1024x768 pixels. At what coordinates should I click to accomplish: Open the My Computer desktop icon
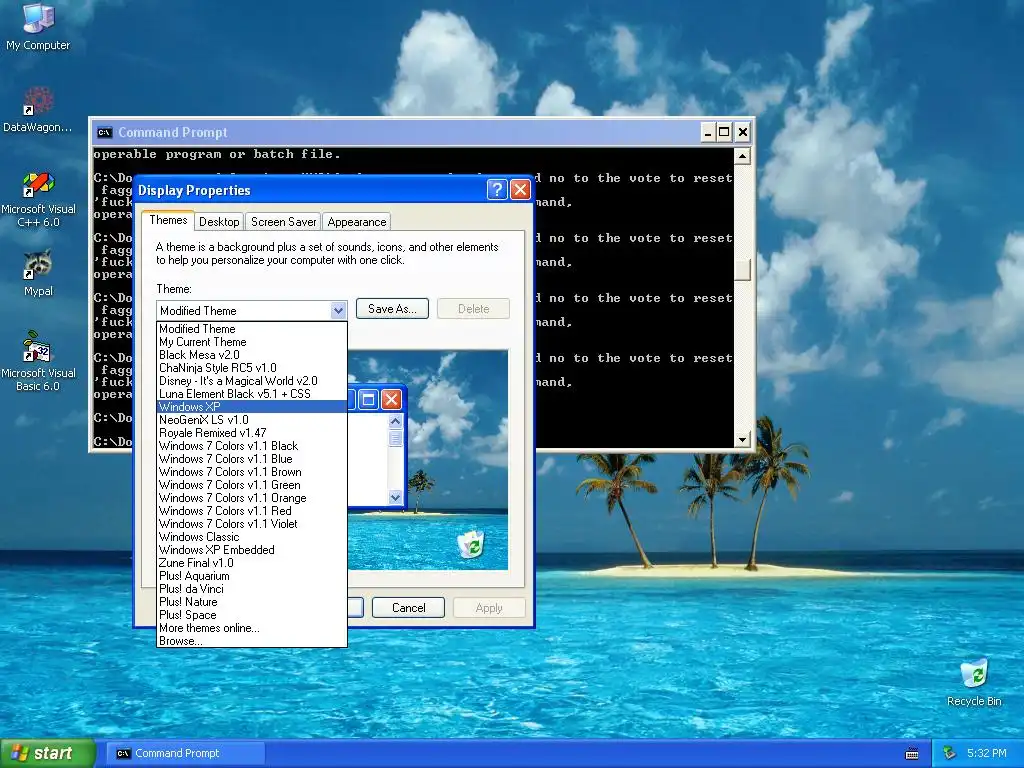click(38, 26)
